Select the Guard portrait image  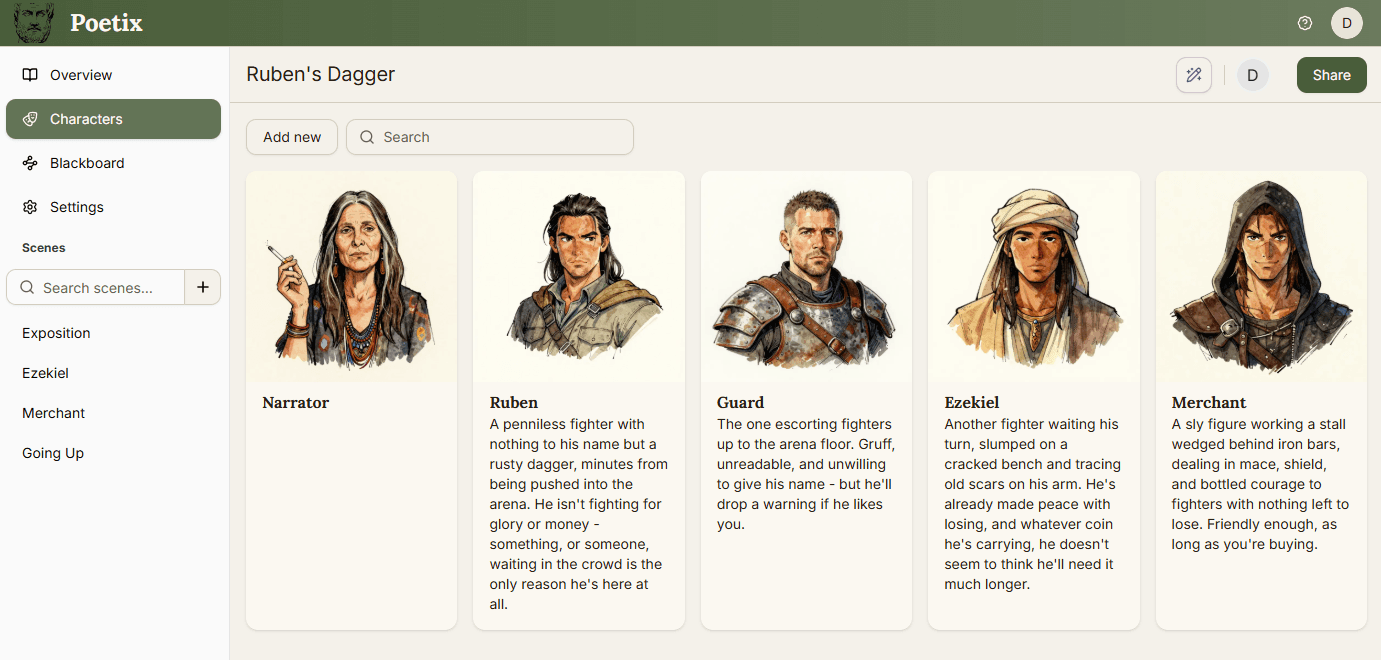(806, 277)
